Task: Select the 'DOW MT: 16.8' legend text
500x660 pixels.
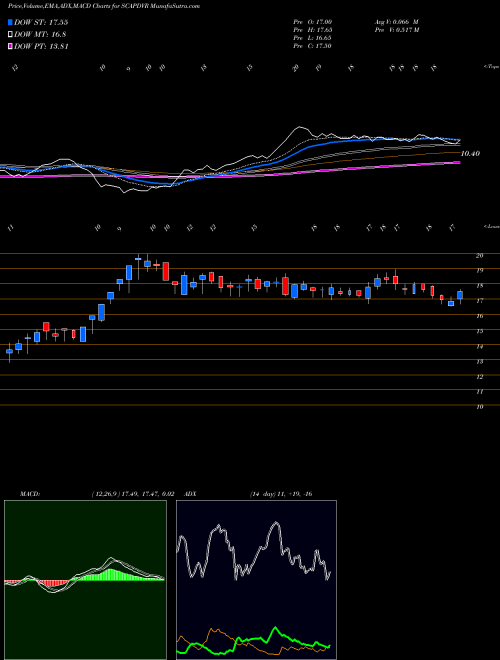Action: (x=40, y=35)
